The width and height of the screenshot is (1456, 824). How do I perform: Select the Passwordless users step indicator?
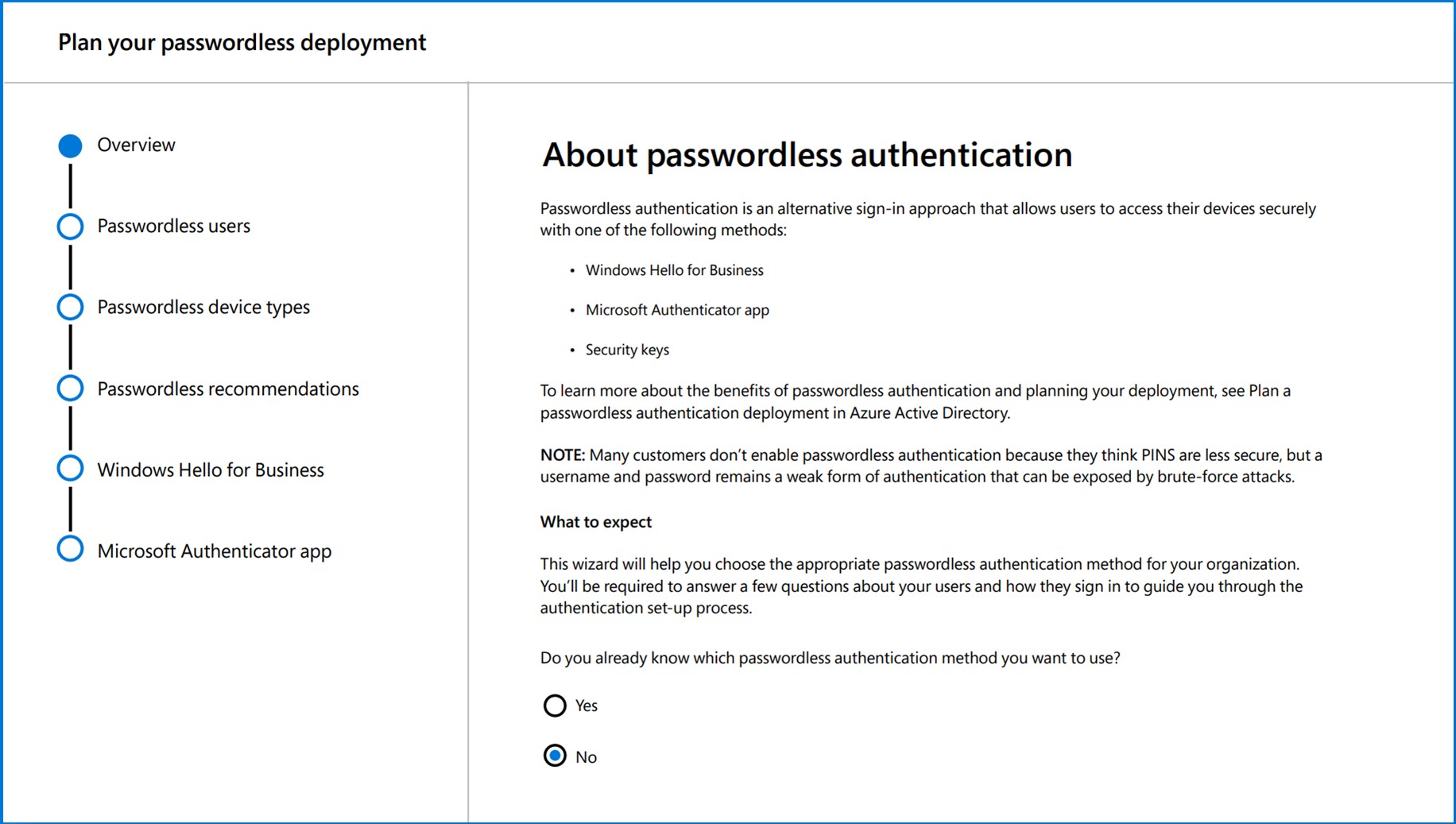[x=70, y=226]
